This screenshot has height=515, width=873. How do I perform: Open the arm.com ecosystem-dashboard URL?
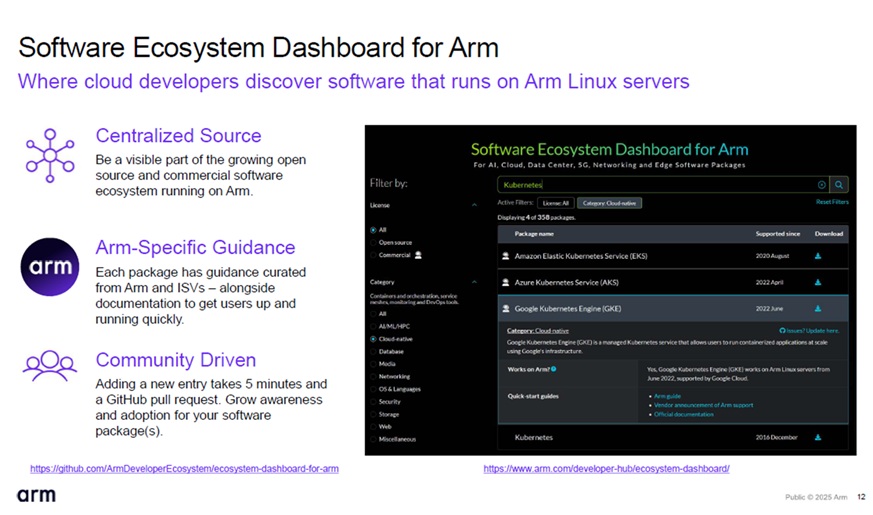click(606, 469)
